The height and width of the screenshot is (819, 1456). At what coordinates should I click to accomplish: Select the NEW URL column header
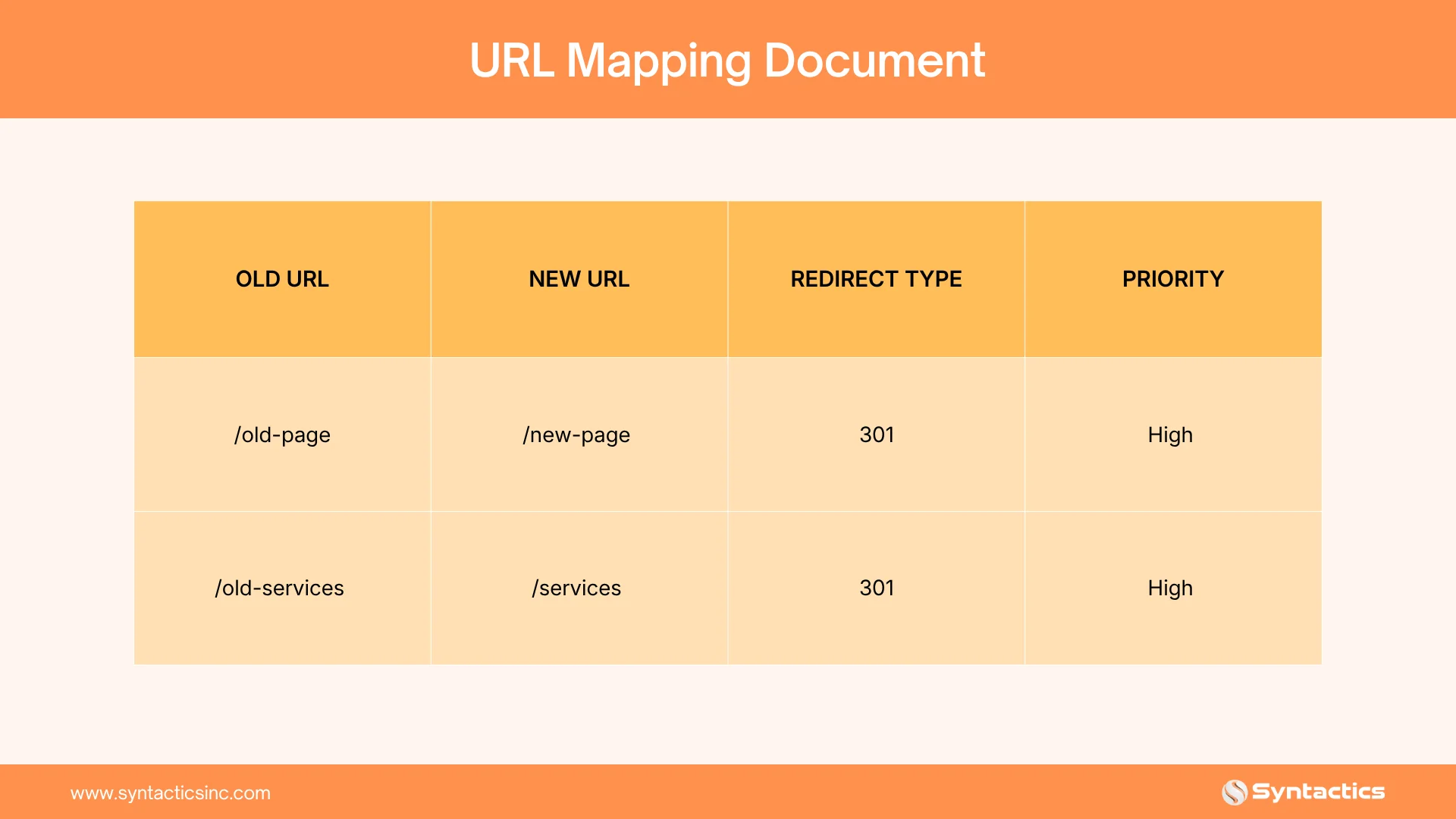tap(579, 279)
